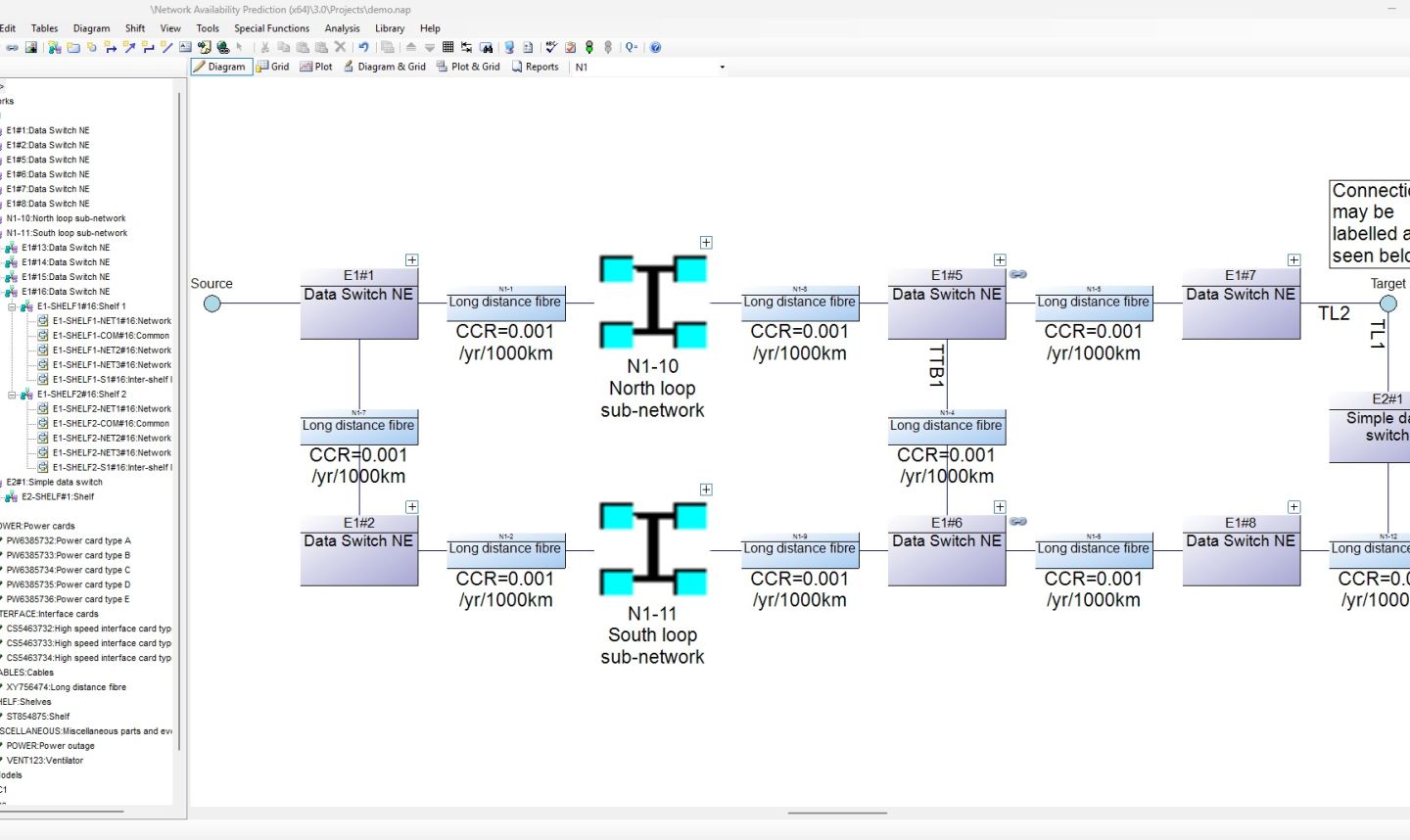Open Help using the question mark icon
The height and width of the screenshot is (840, 1410).
click(656, 47)
